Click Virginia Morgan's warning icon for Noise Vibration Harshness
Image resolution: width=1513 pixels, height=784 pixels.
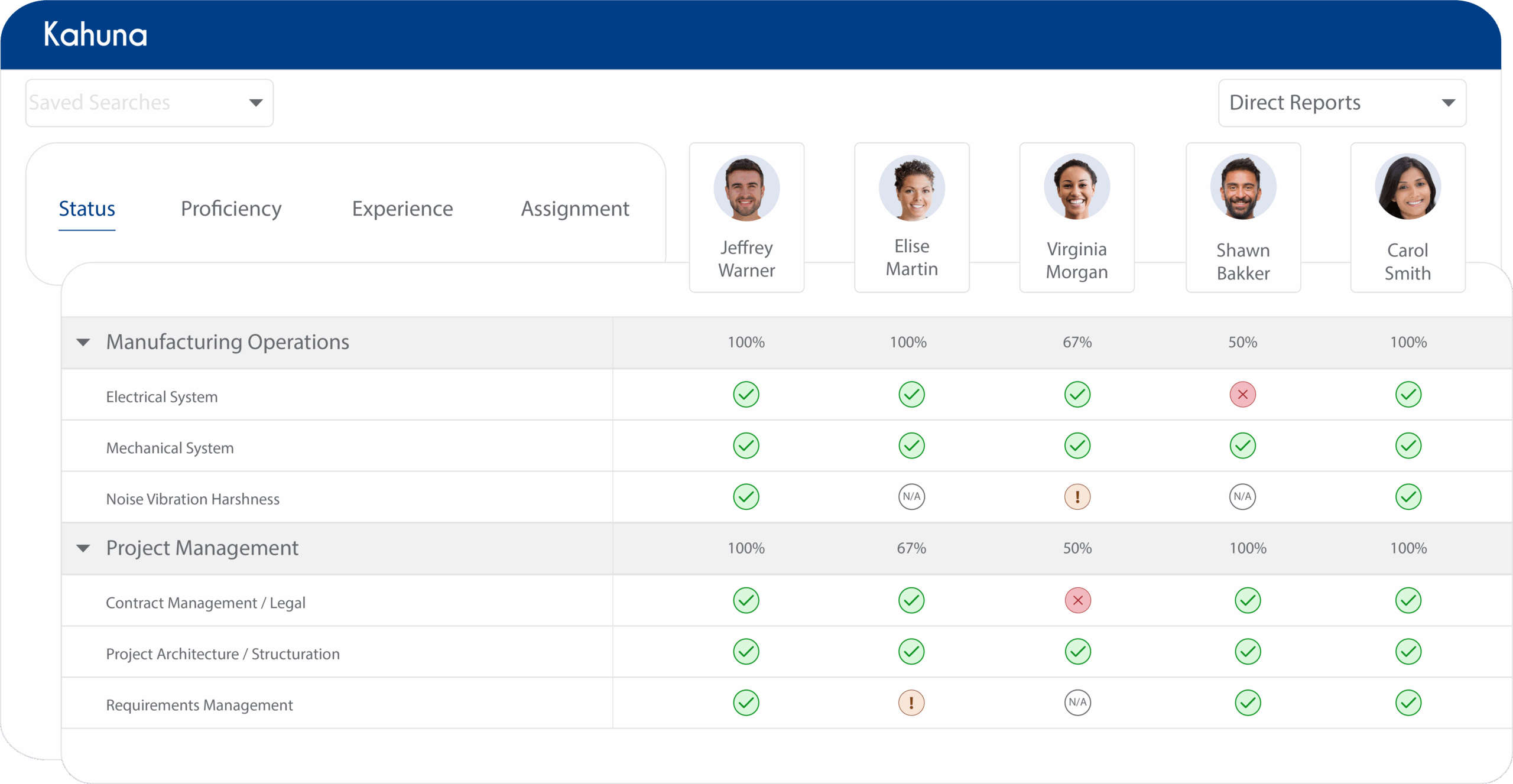[1077, 497]
